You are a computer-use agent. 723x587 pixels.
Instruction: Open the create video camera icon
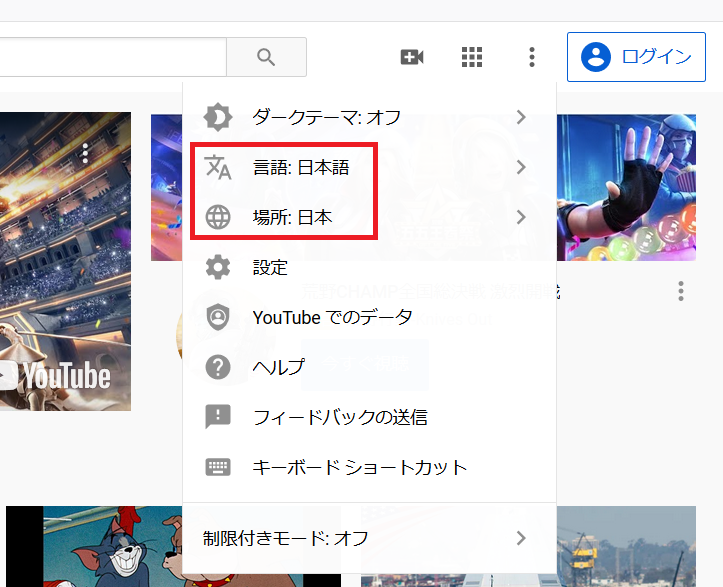click(412, 57)
